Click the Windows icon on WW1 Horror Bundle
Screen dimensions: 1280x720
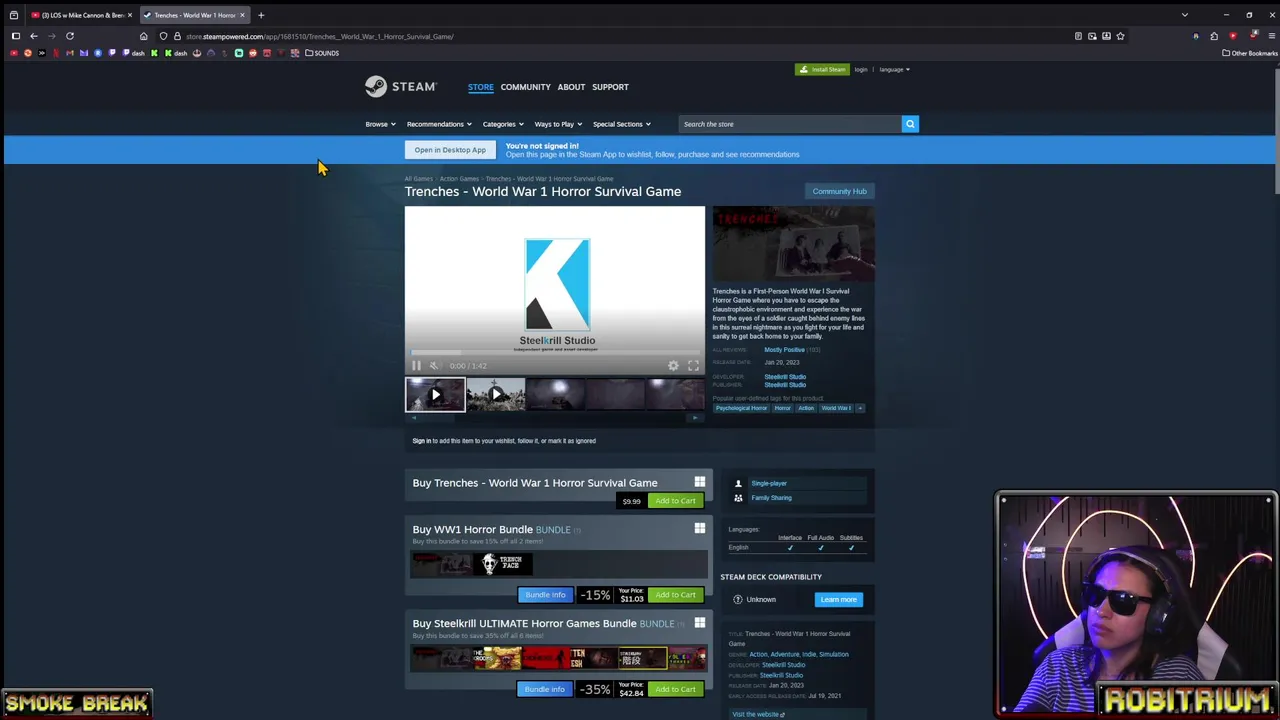tap(700, 529)
